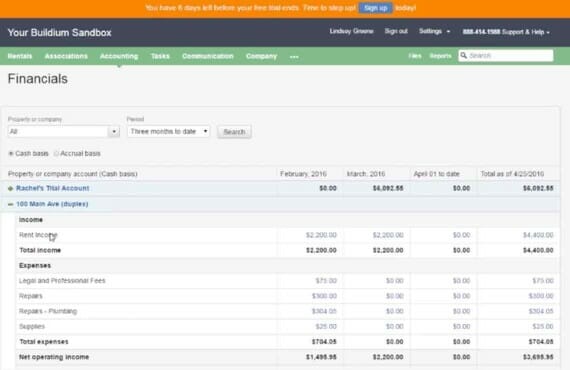Expand Rachel's Trial Account row
The image size is (570, 370).
pos(11,188)
